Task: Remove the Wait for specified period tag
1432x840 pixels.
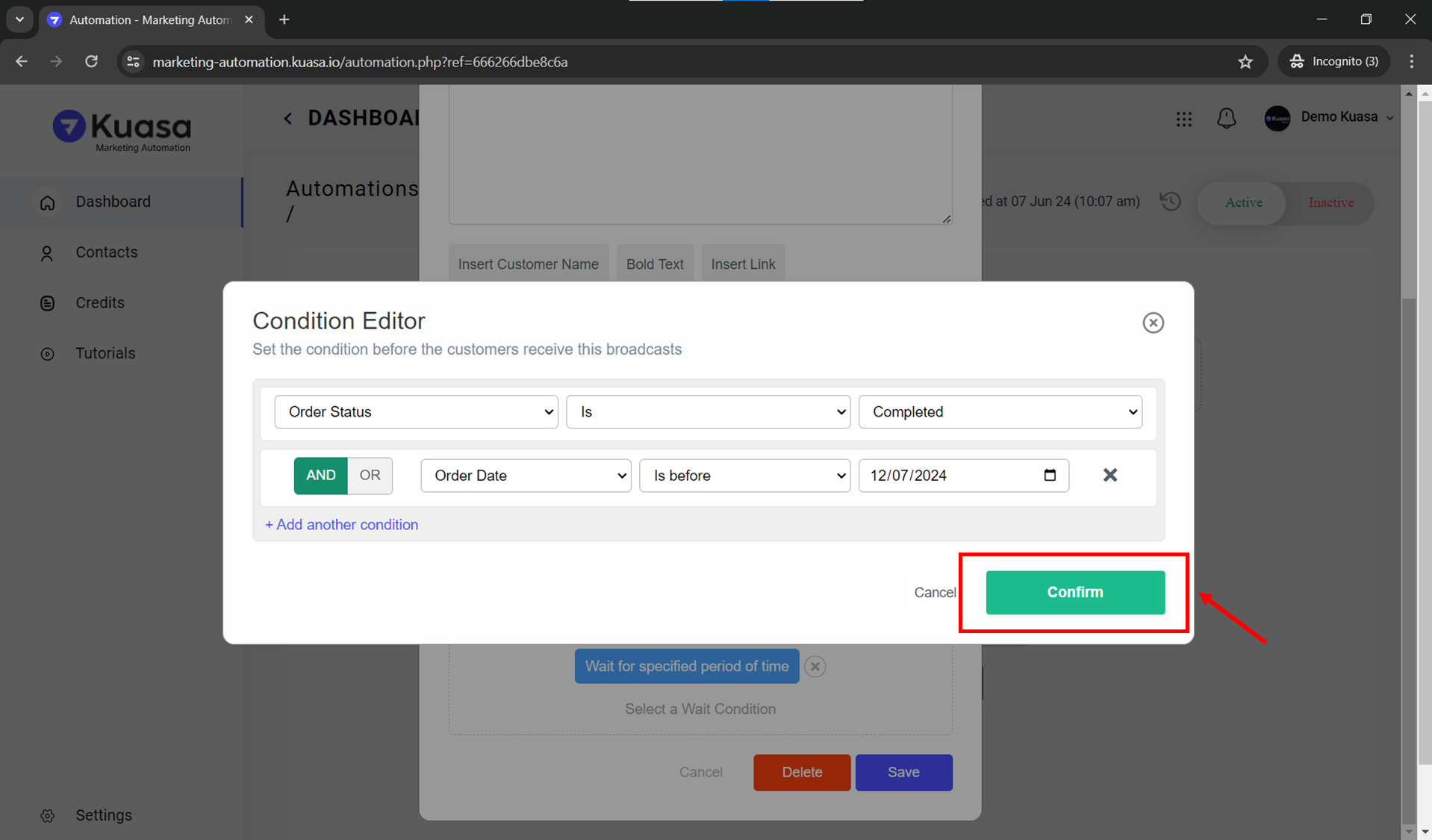Action: (815, 667)
